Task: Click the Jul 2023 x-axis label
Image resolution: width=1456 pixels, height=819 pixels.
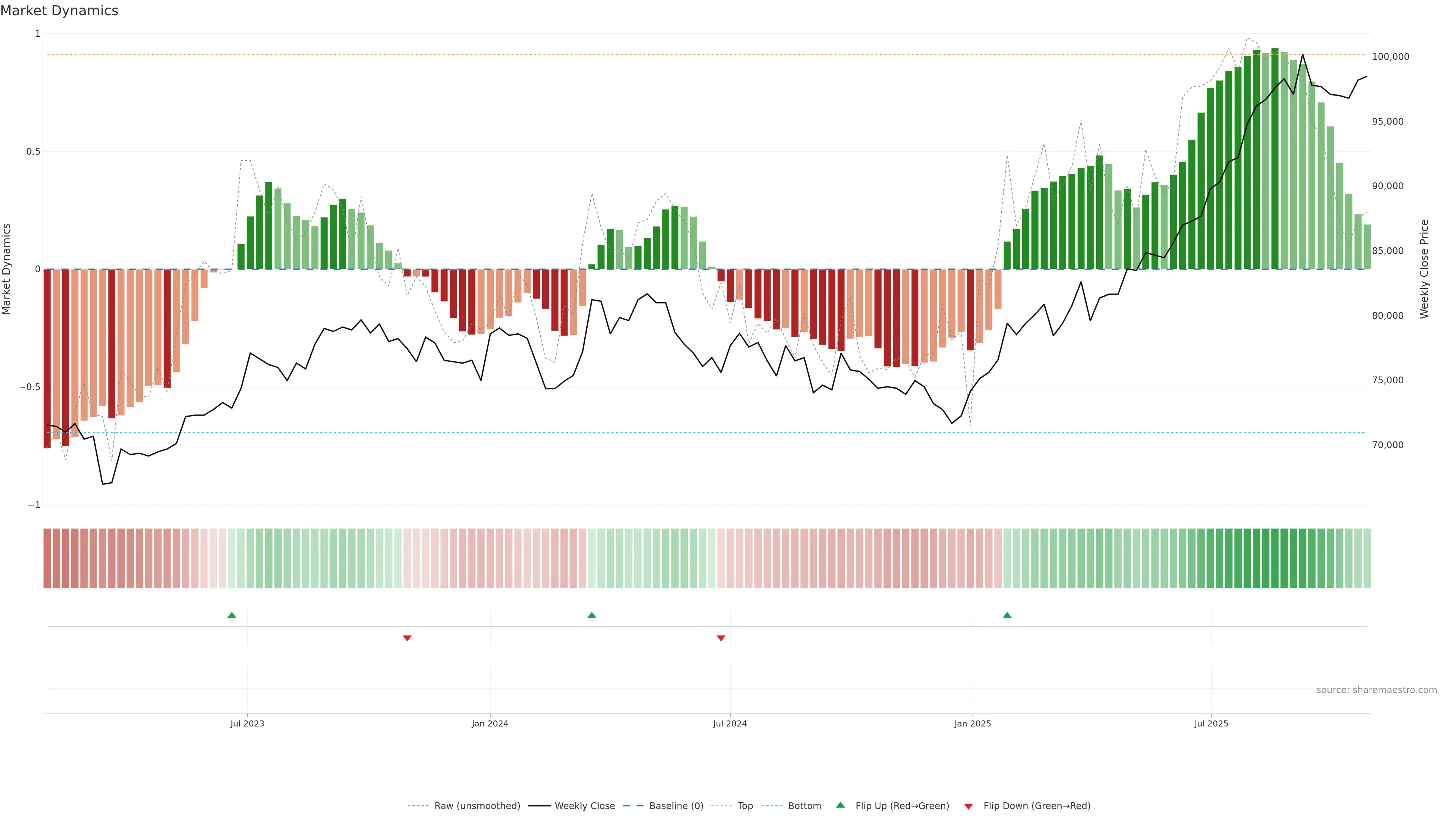Action: pyautogui.click(x=247, y=723)
